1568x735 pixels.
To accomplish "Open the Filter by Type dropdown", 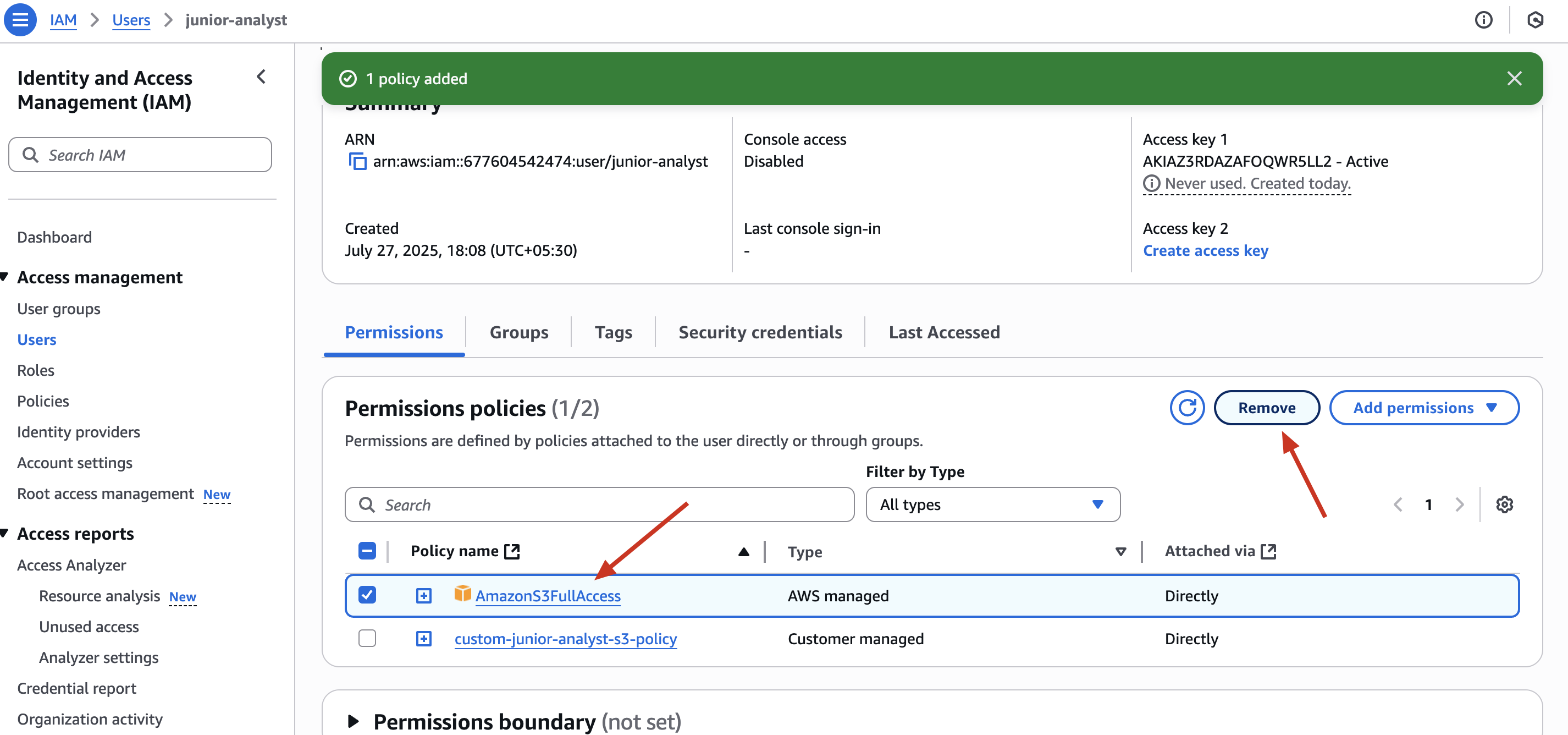I will 992,504.
